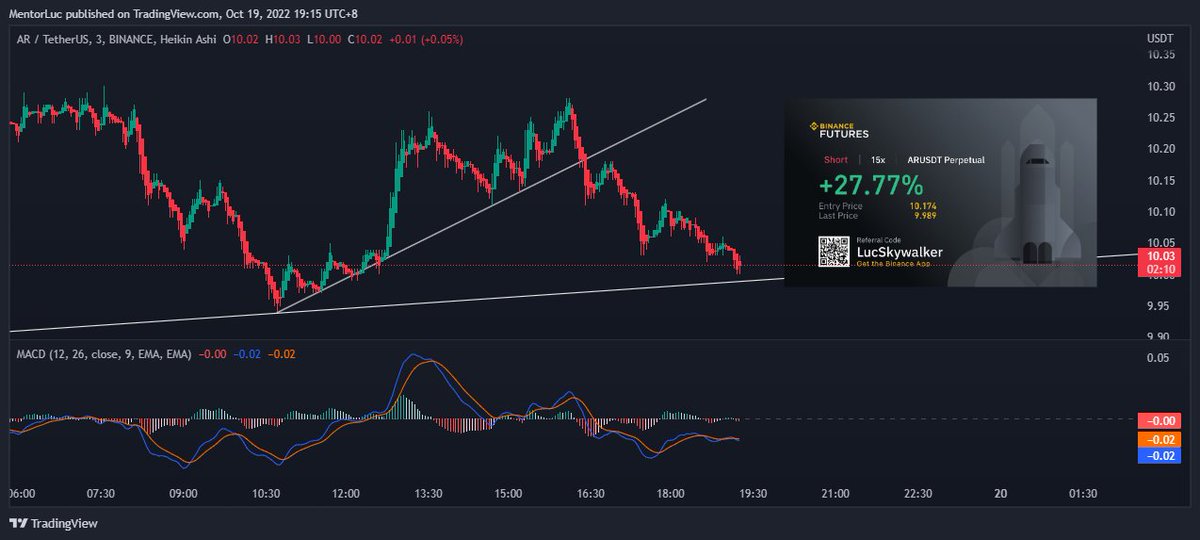
Task: Click the 10.30 price axis label
Action: pos(1159,87)
